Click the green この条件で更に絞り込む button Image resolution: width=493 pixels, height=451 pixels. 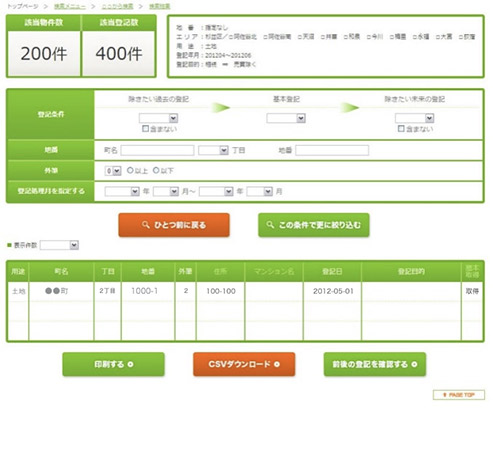point(314,225)
